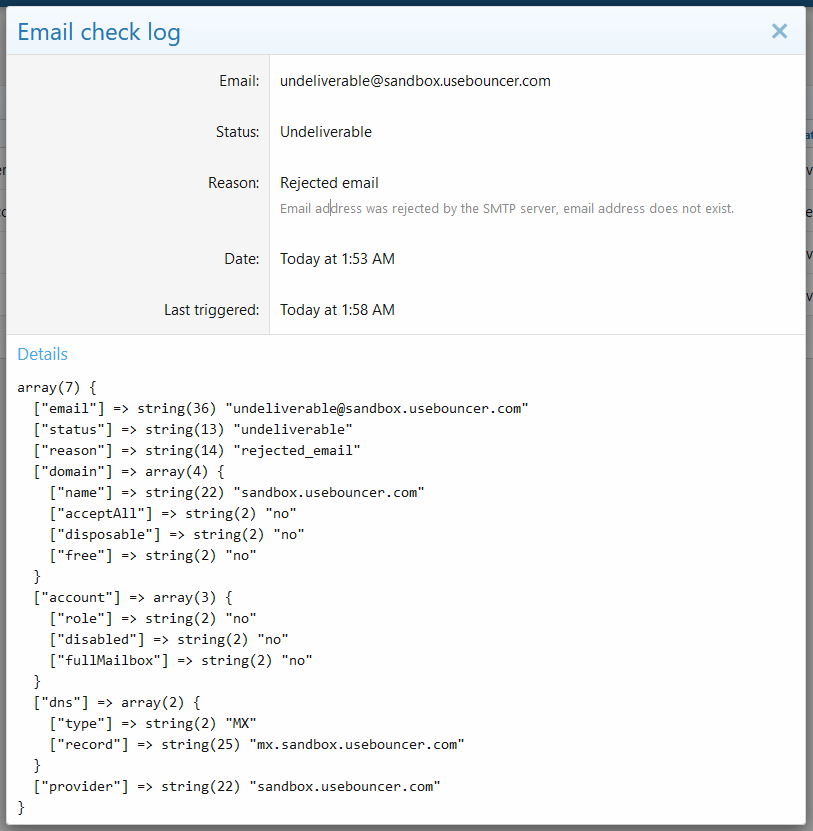Screen dimensions: 813x831
Task: Click the Date value Today at 1:53 AM
Action: pos(337,259)
